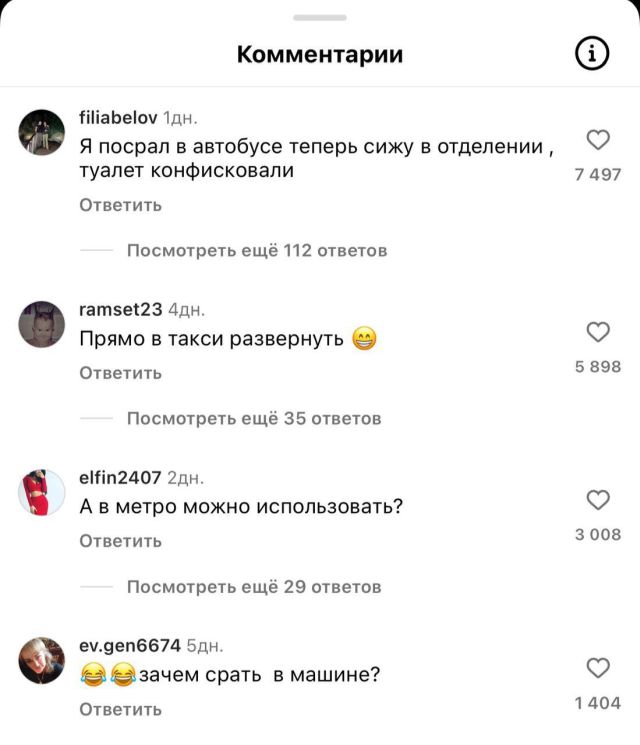Open filiabelov's profile avatar
This screenshot has width=640, height=745.
41,132
